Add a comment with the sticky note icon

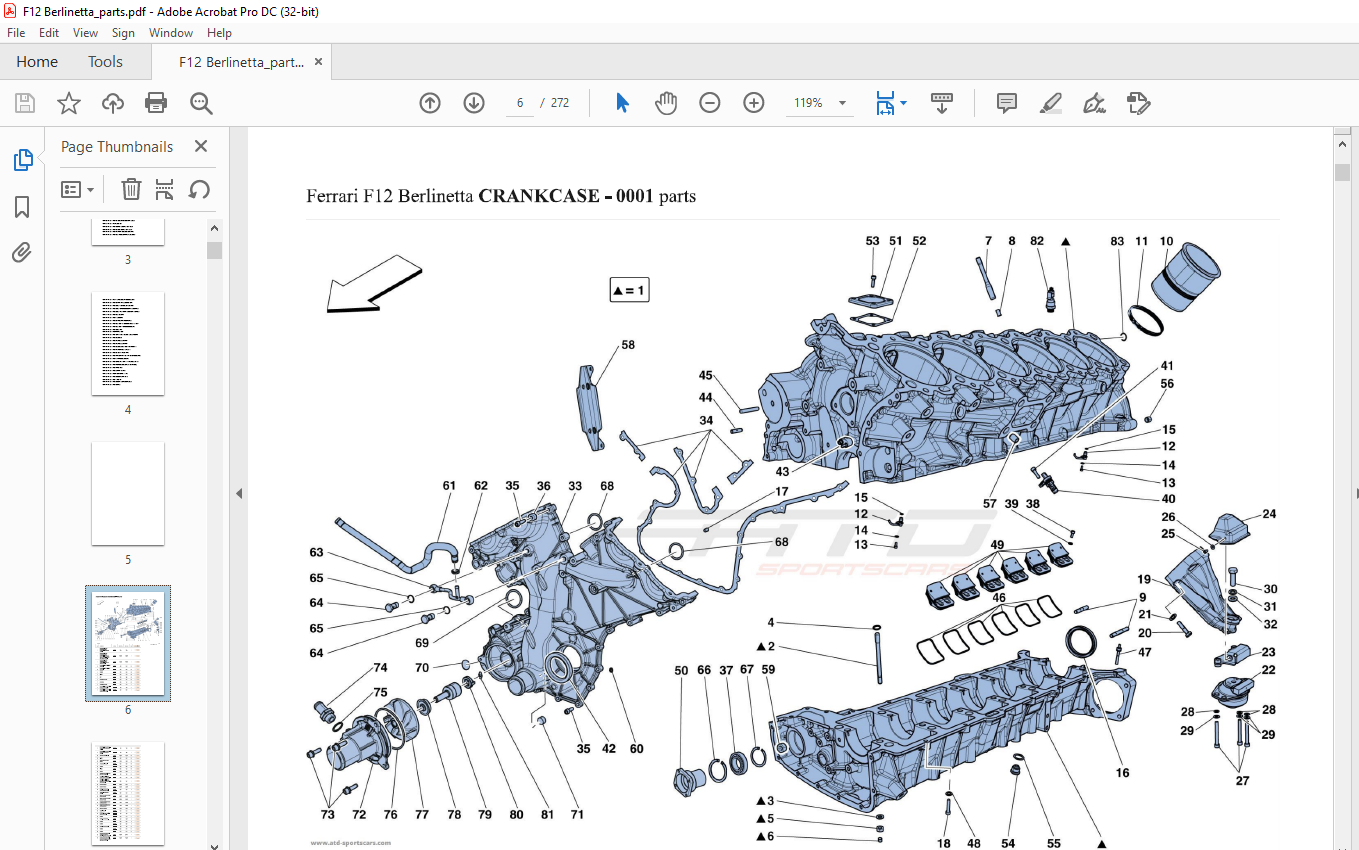[1007, 103]
